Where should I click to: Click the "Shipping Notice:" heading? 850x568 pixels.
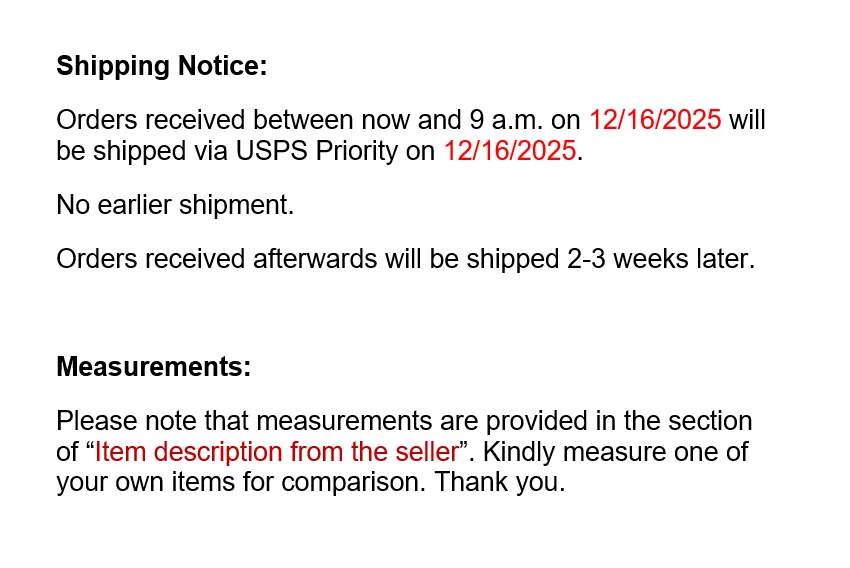tap(162, 67)
